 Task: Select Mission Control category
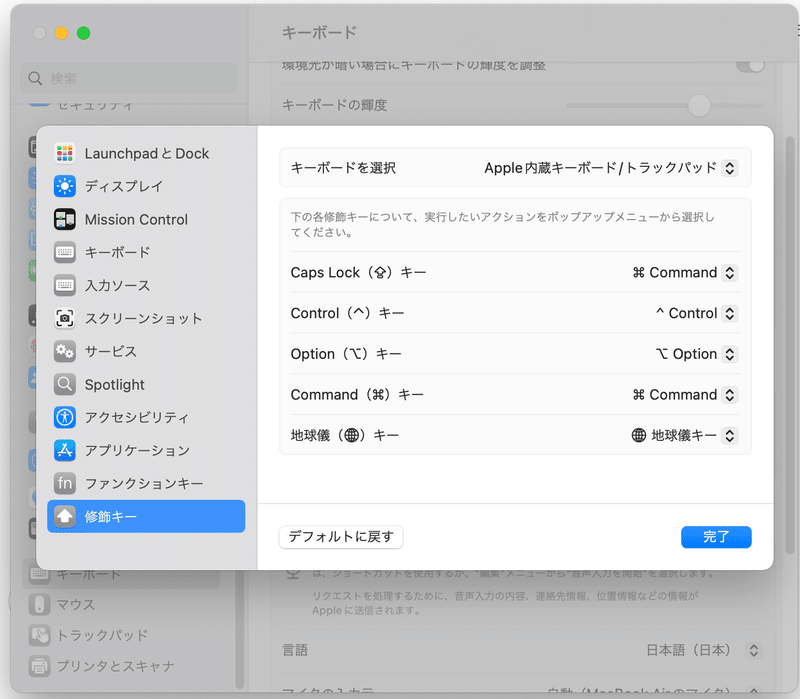point(146,219)
